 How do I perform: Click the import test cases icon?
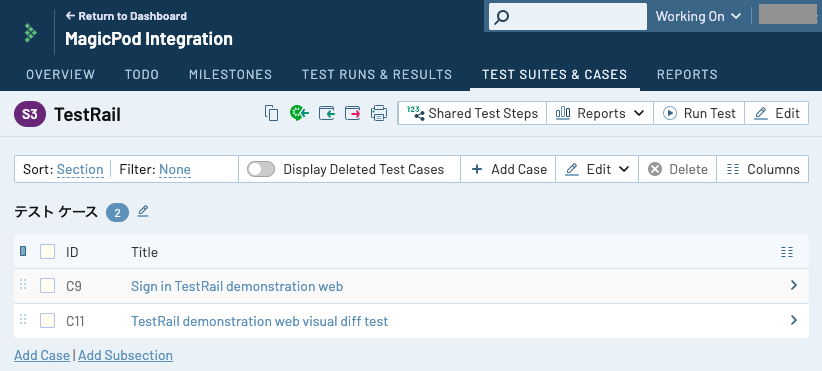[327, 113]
